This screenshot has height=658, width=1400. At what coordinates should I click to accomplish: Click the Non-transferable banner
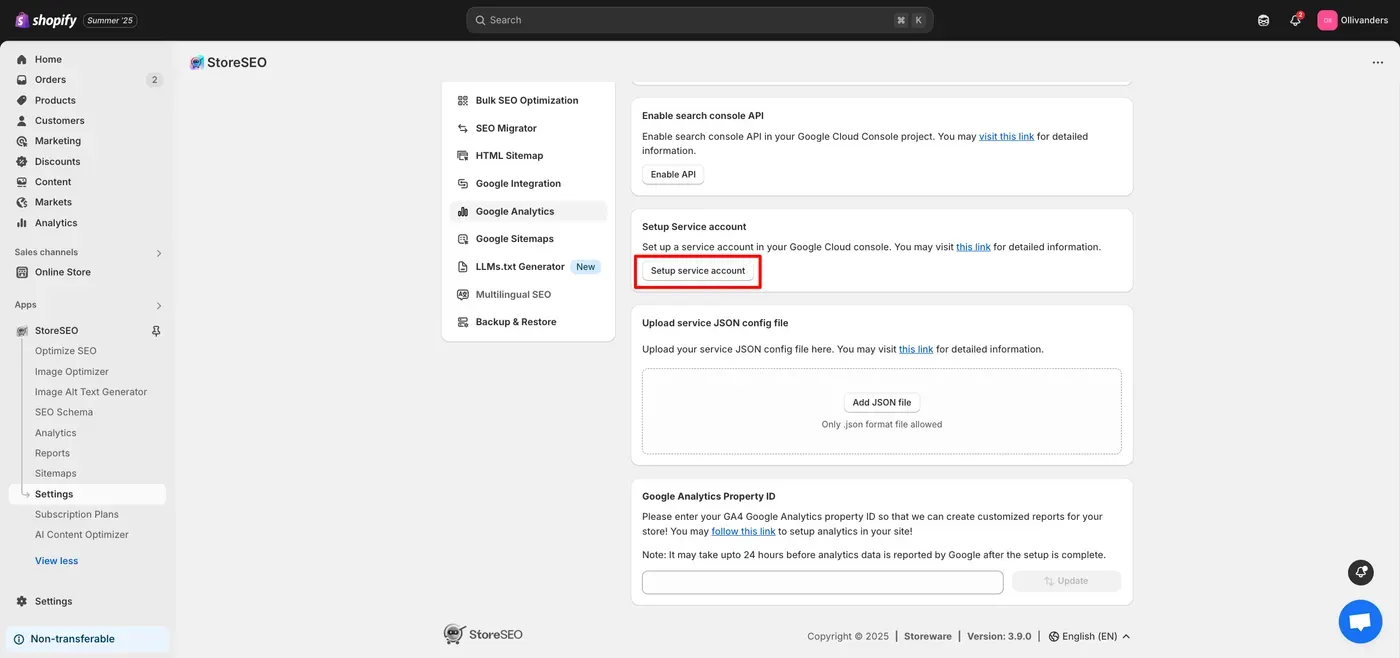[x=88, y=639]
